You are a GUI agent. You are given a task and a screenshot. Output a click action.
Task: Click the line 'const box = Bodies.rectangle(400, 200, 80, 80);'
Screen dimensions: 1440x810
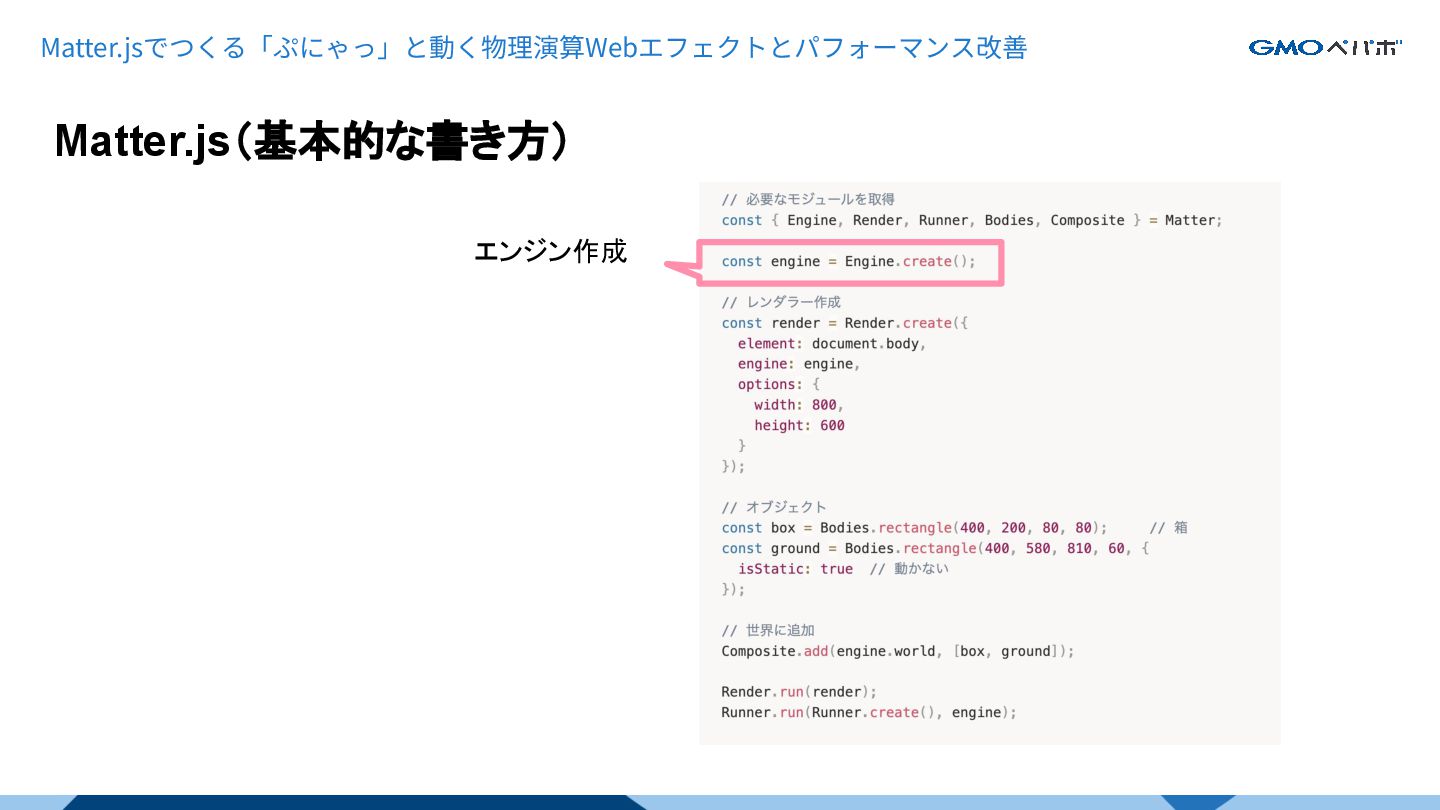914,528
